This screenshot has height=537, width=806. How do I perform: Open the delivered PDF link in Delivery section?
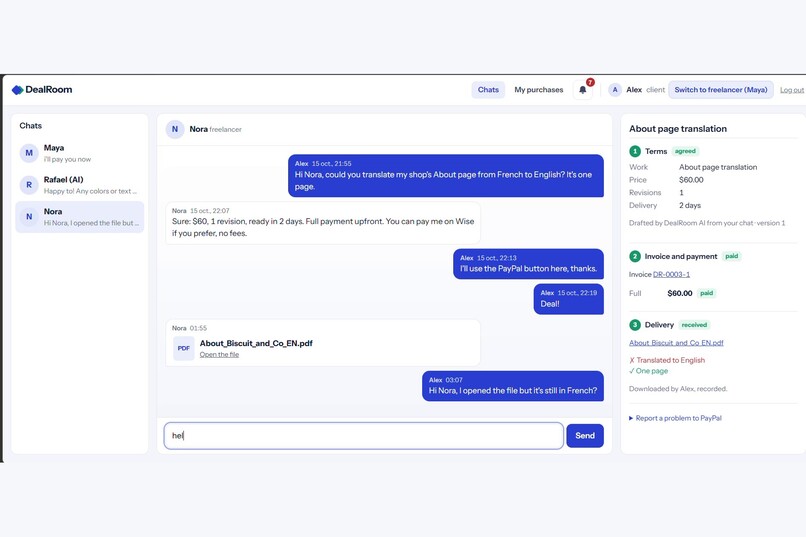(676, 343)
